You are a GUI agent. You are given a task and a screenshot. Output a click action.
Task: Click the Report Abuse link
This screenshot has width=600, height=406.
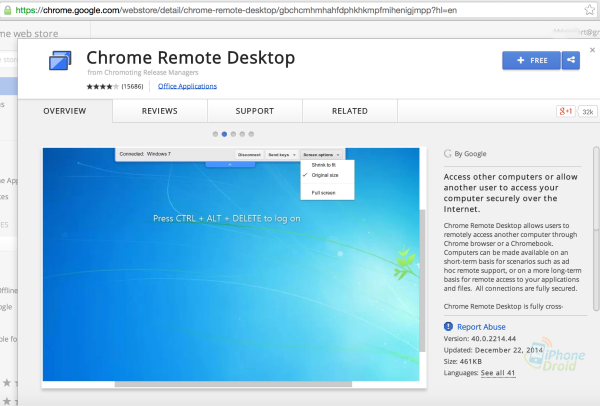click(481, 327)
